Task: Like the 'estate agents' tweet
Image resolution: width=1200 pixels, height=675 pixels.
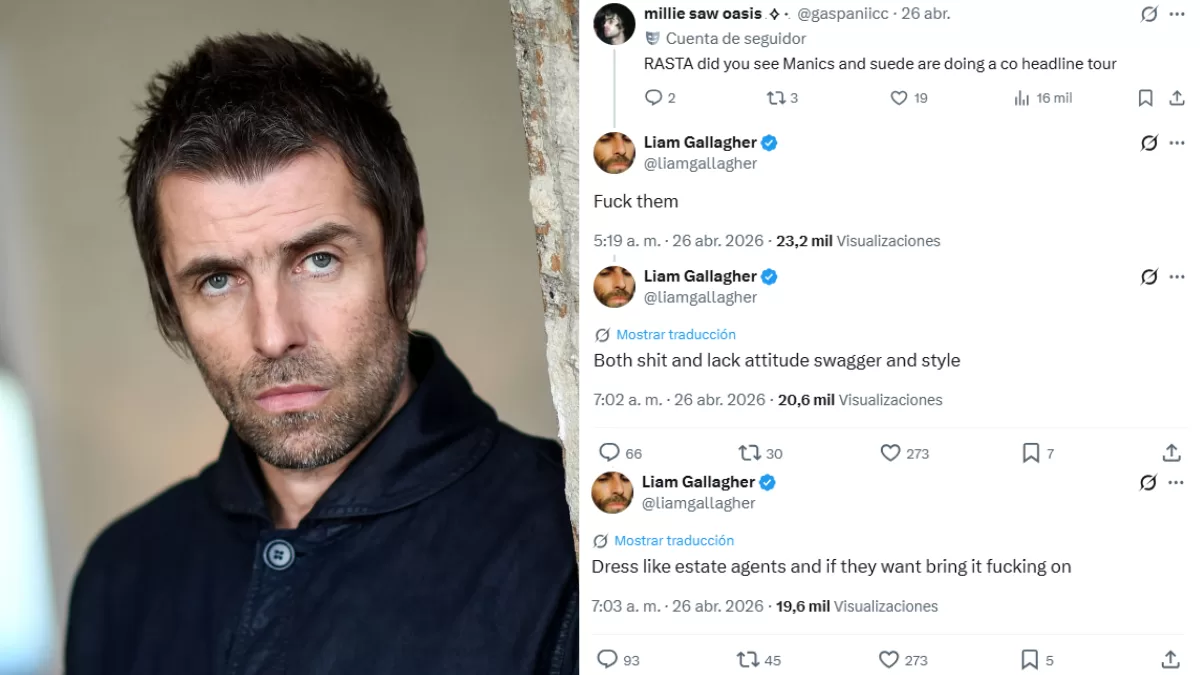Action: [889, 659]
